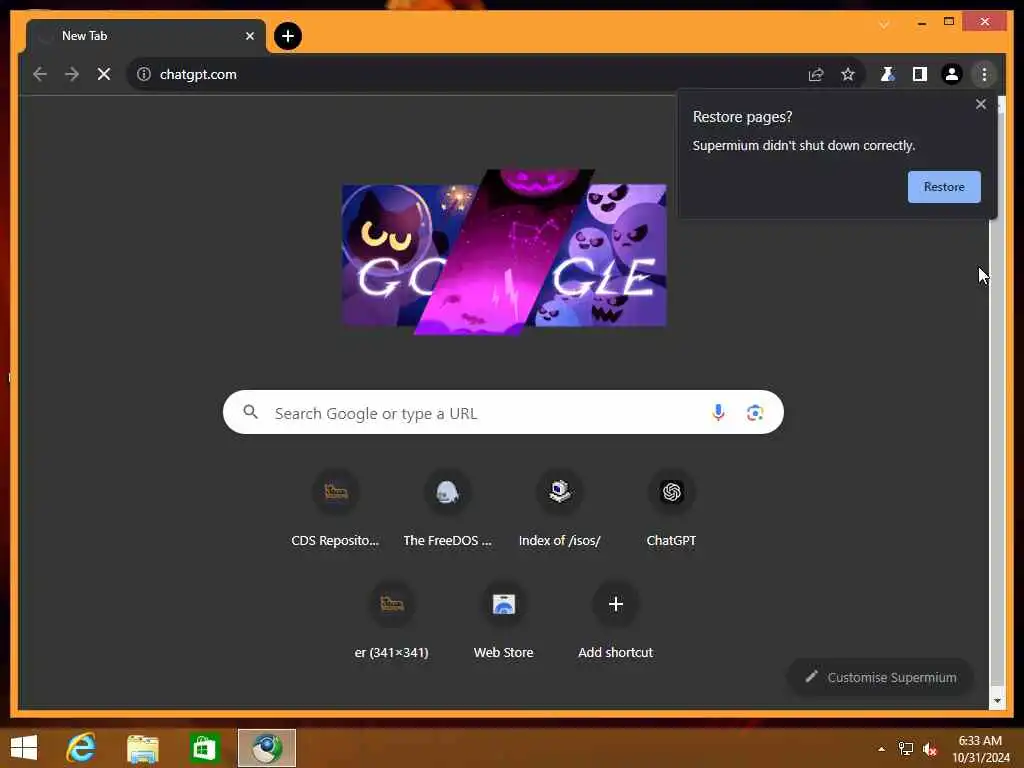Add a new shortcut tile
The height and width of the screenshot is (768, 1024).
pos(615,622)
